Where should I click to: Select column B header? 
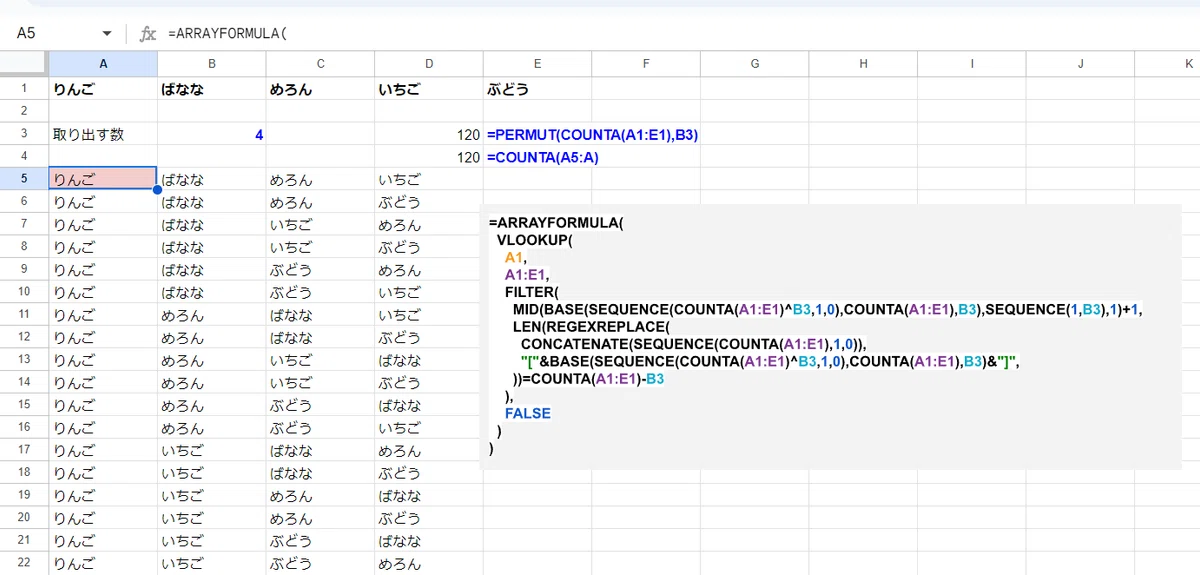212,64
